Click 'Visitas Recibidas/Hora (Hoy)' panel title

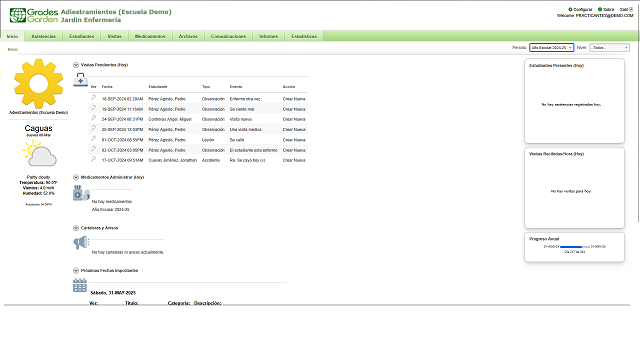click(556, 154)
